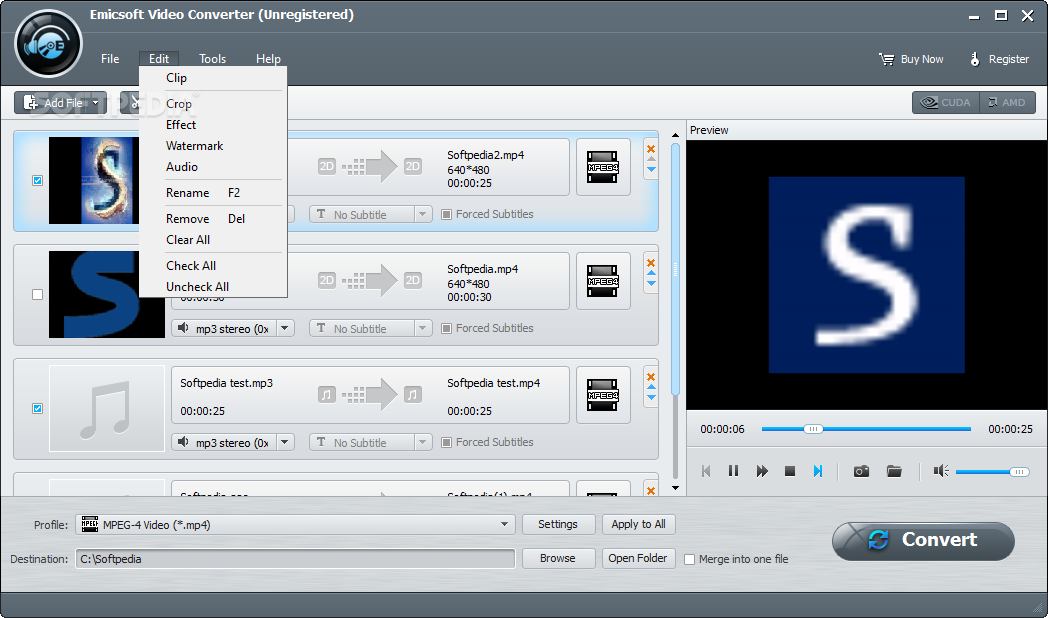This screenshot has height=618, width=1048.
Task: Click MPEG4 format icon for Softpedia test.mp4
Action: point(603,395)
